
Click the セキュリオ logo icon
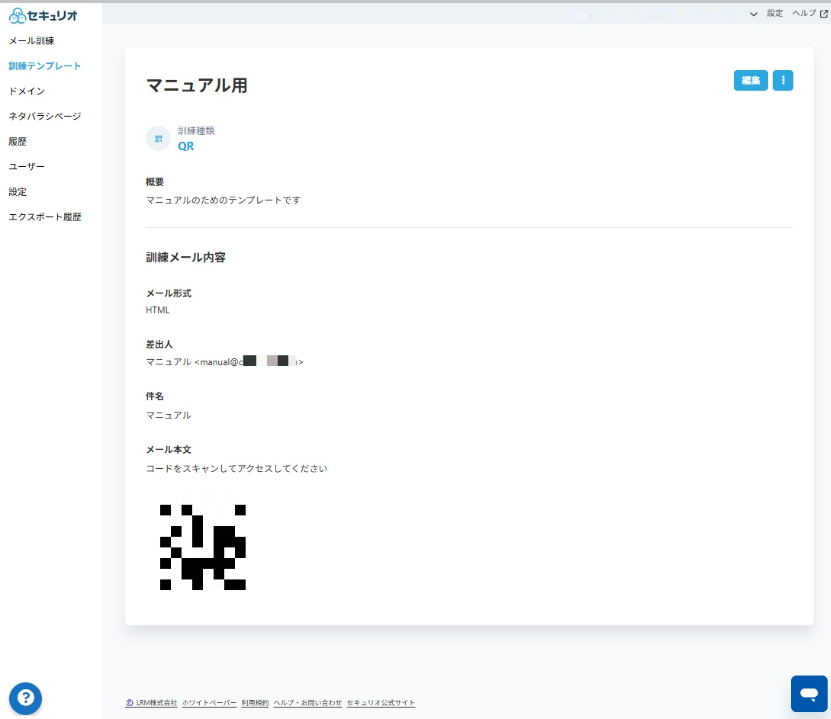(17, 15)
